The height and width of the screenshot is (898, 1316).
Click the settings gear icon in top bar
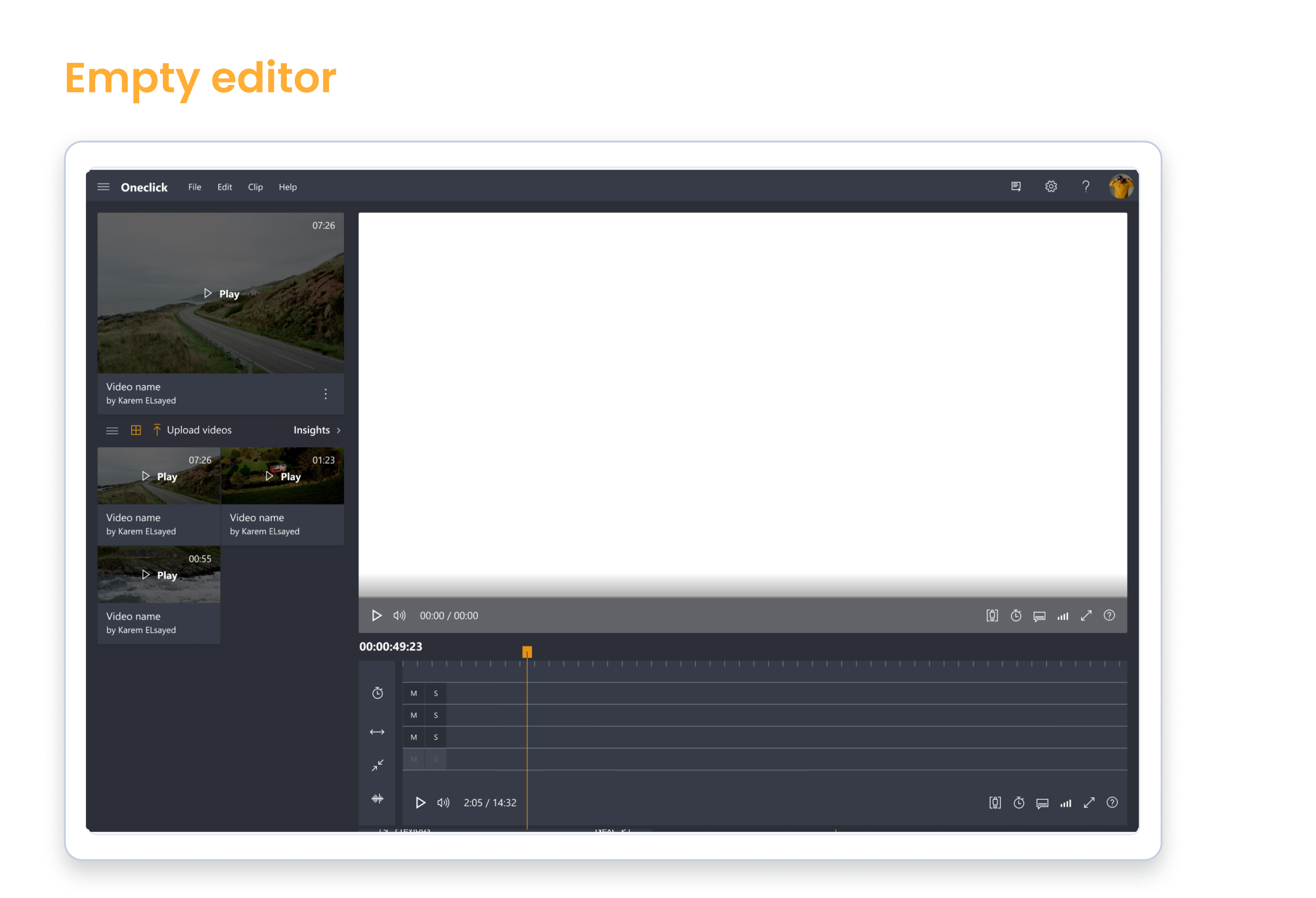click(1050, 187)
